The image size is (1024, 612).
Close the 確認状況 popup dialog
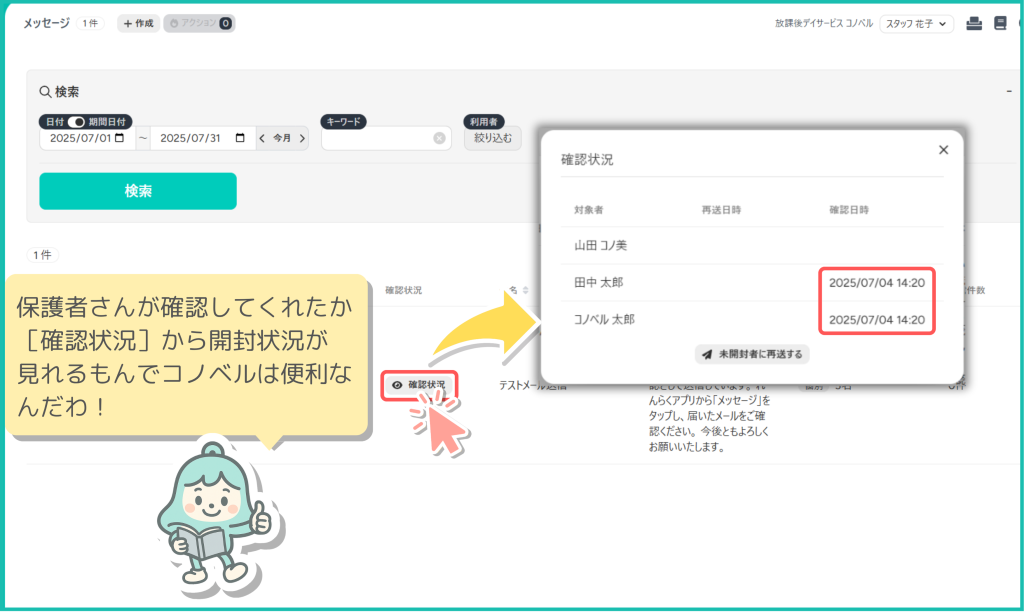tap(943, 150)
